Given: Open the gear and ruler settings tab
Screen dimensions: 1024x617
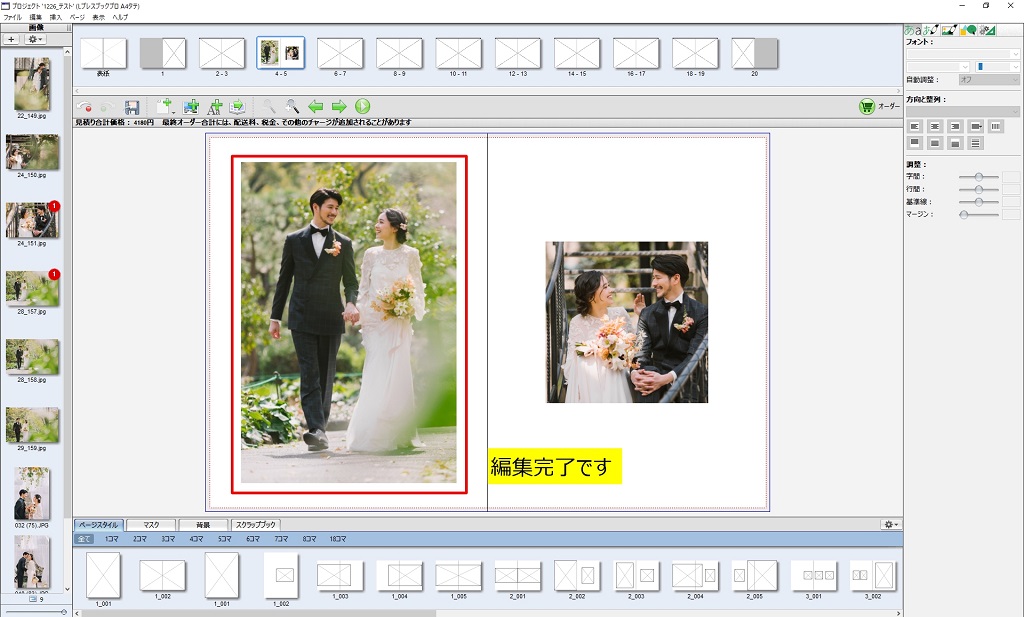Looking at the screenshot, I should tap(987, 30).
